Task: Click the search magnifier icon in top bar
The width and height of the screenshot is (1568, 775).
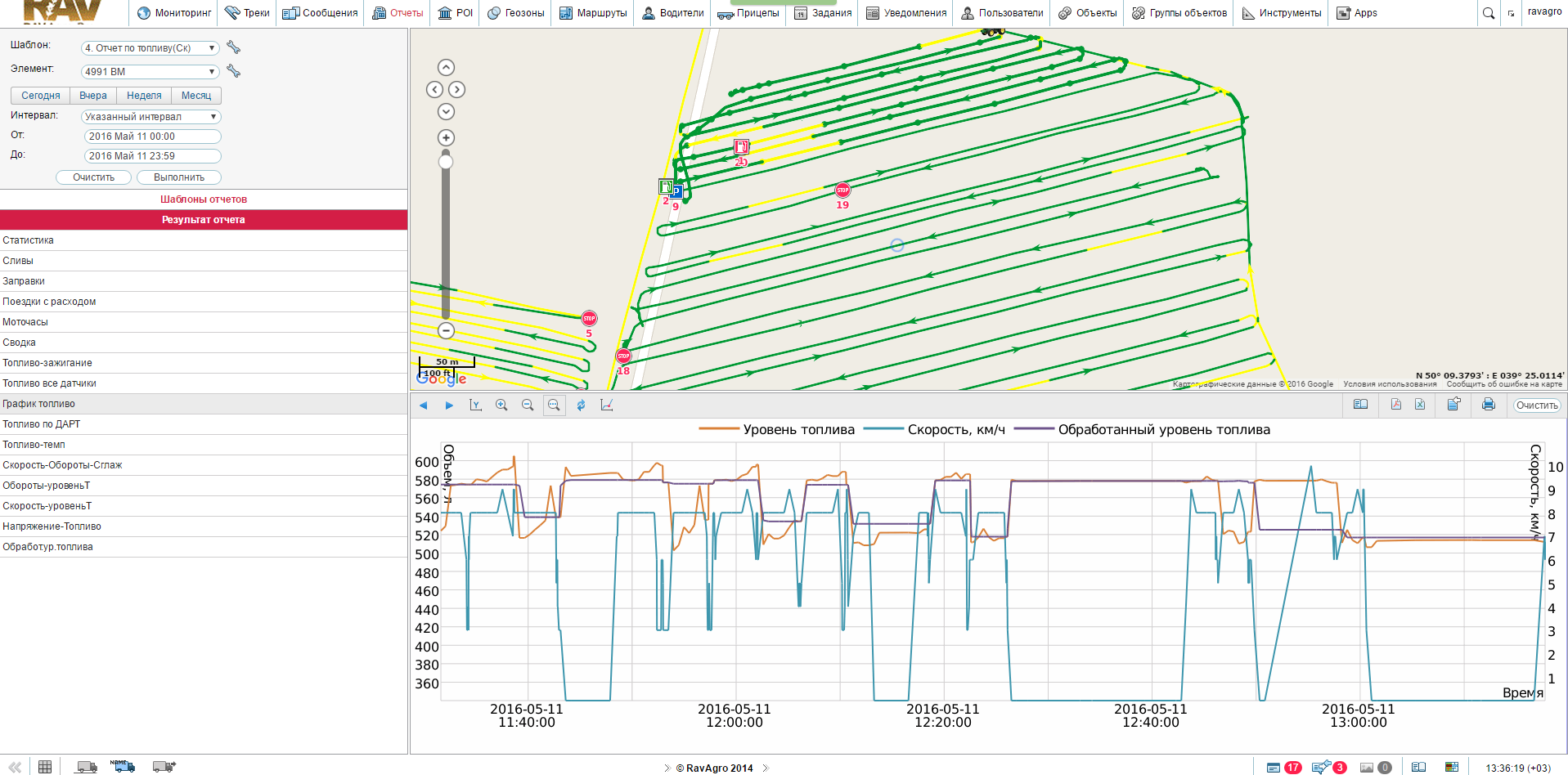Action: point(1488,13)
